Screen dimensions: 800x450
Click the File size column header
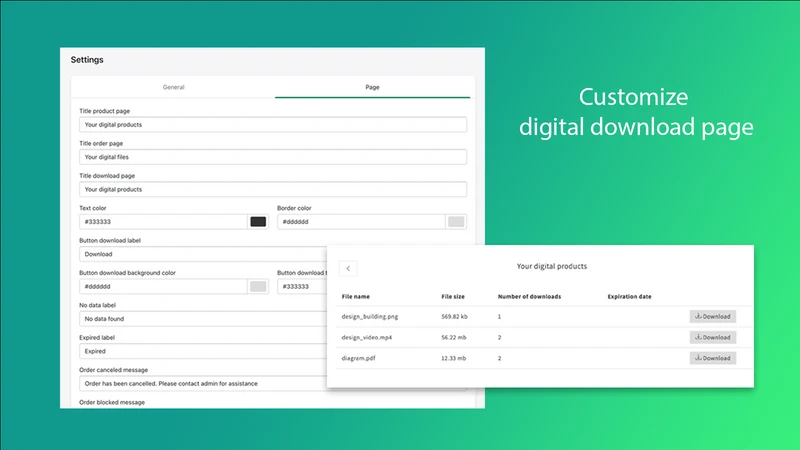point(453,296)
